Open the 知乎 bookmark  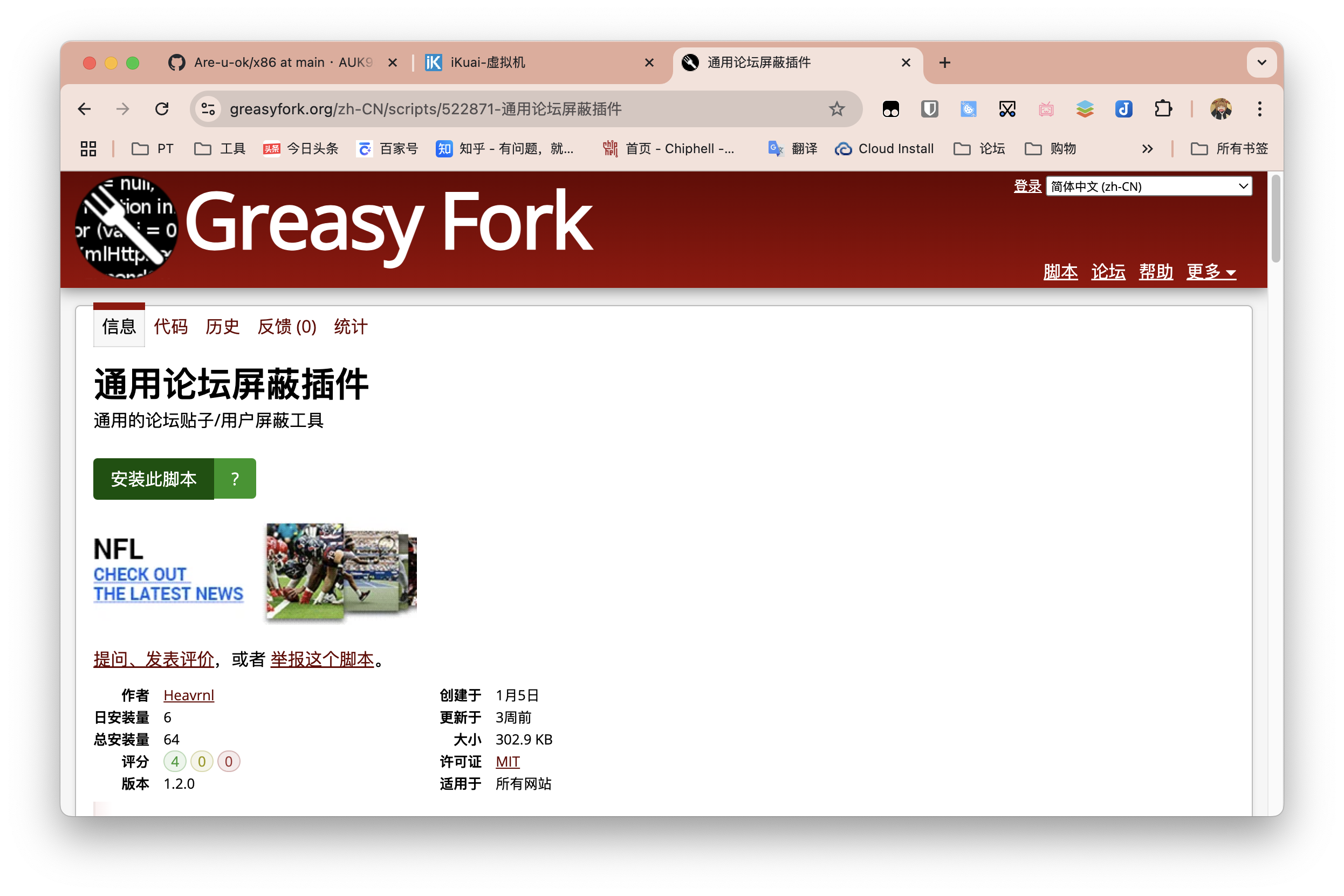pyautogui.click(x=505, y=149)
